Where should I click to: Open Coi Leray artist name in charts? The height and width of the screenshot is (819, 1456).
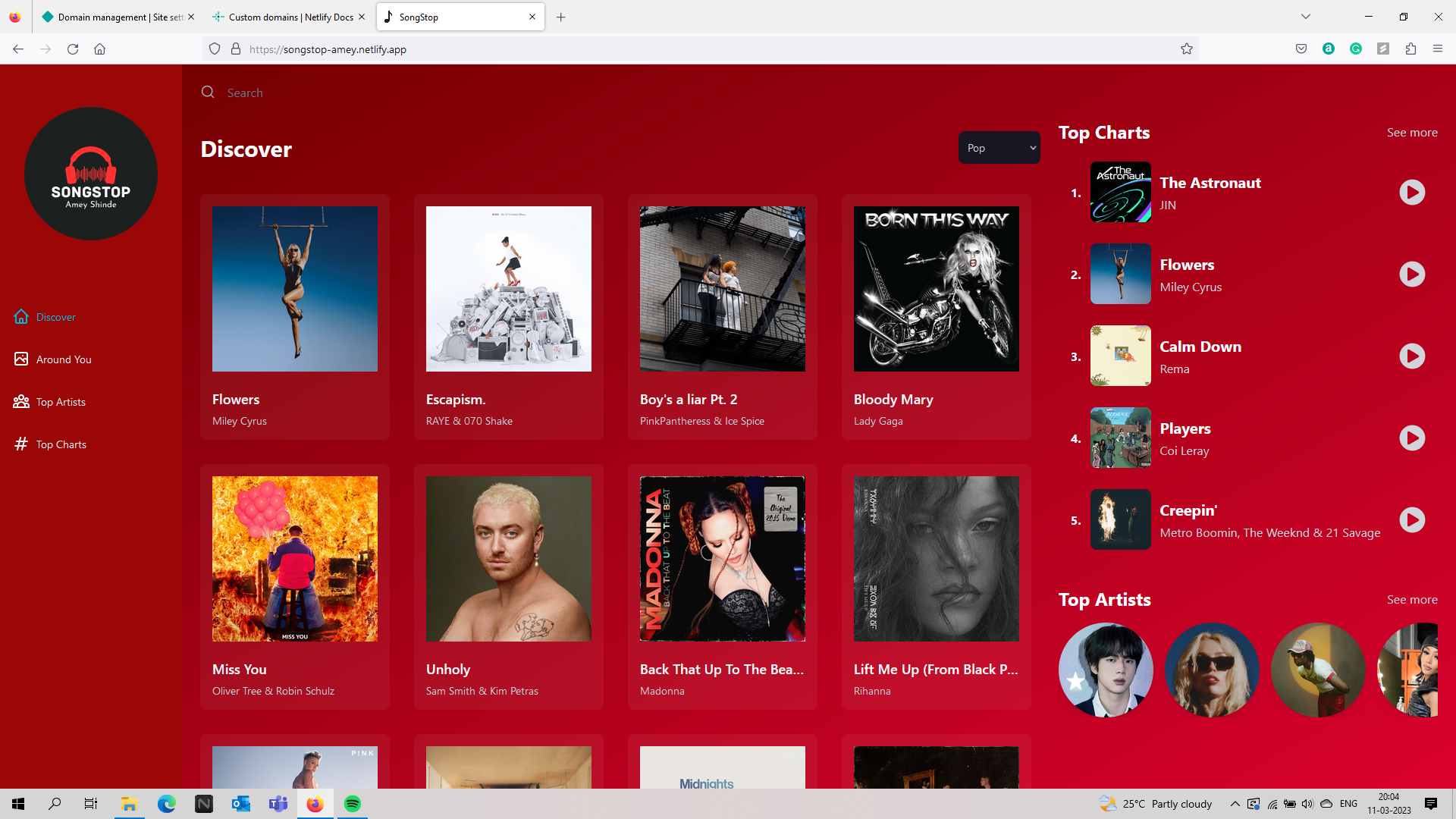pyautogui.click(x=1185, y=451)
